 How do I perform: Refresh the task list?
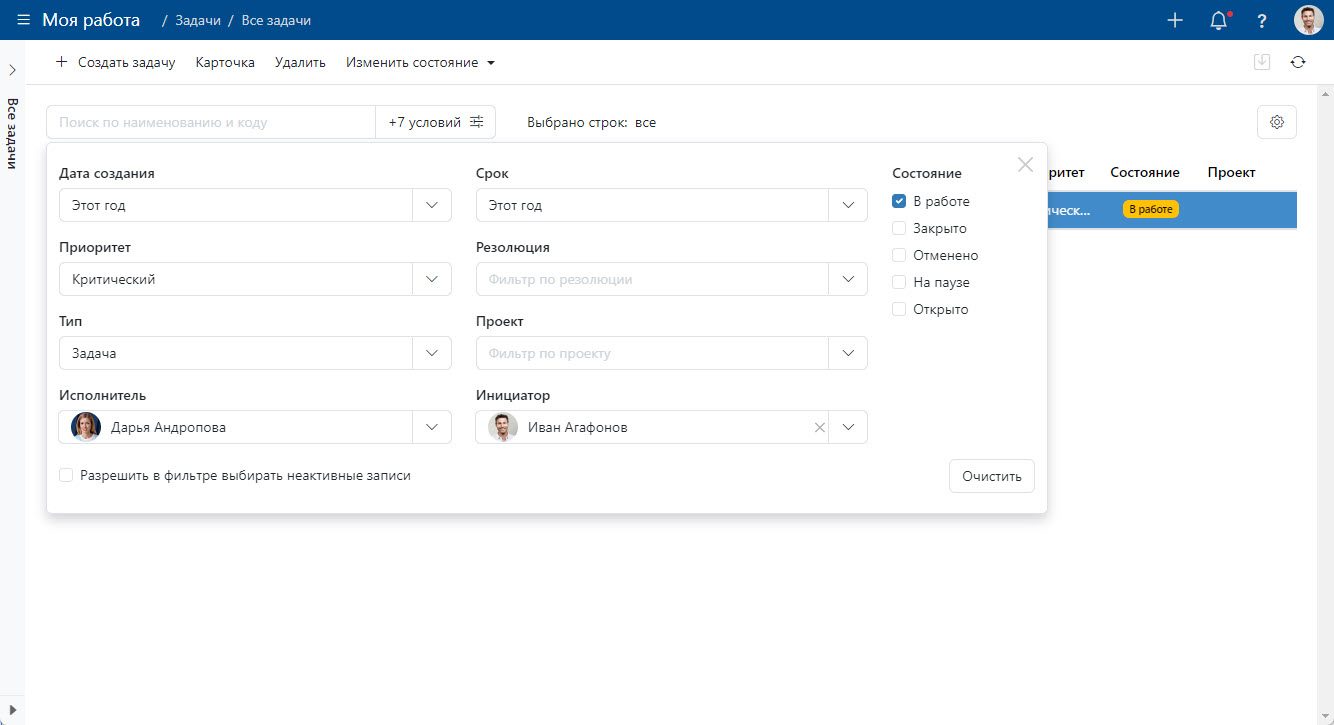click(1298, 62)
